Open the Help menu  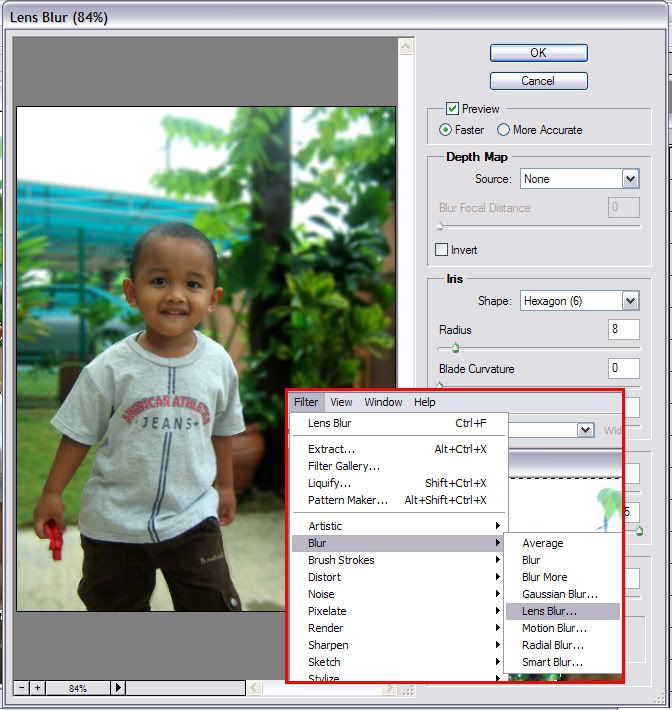click(x=424, y=402)
